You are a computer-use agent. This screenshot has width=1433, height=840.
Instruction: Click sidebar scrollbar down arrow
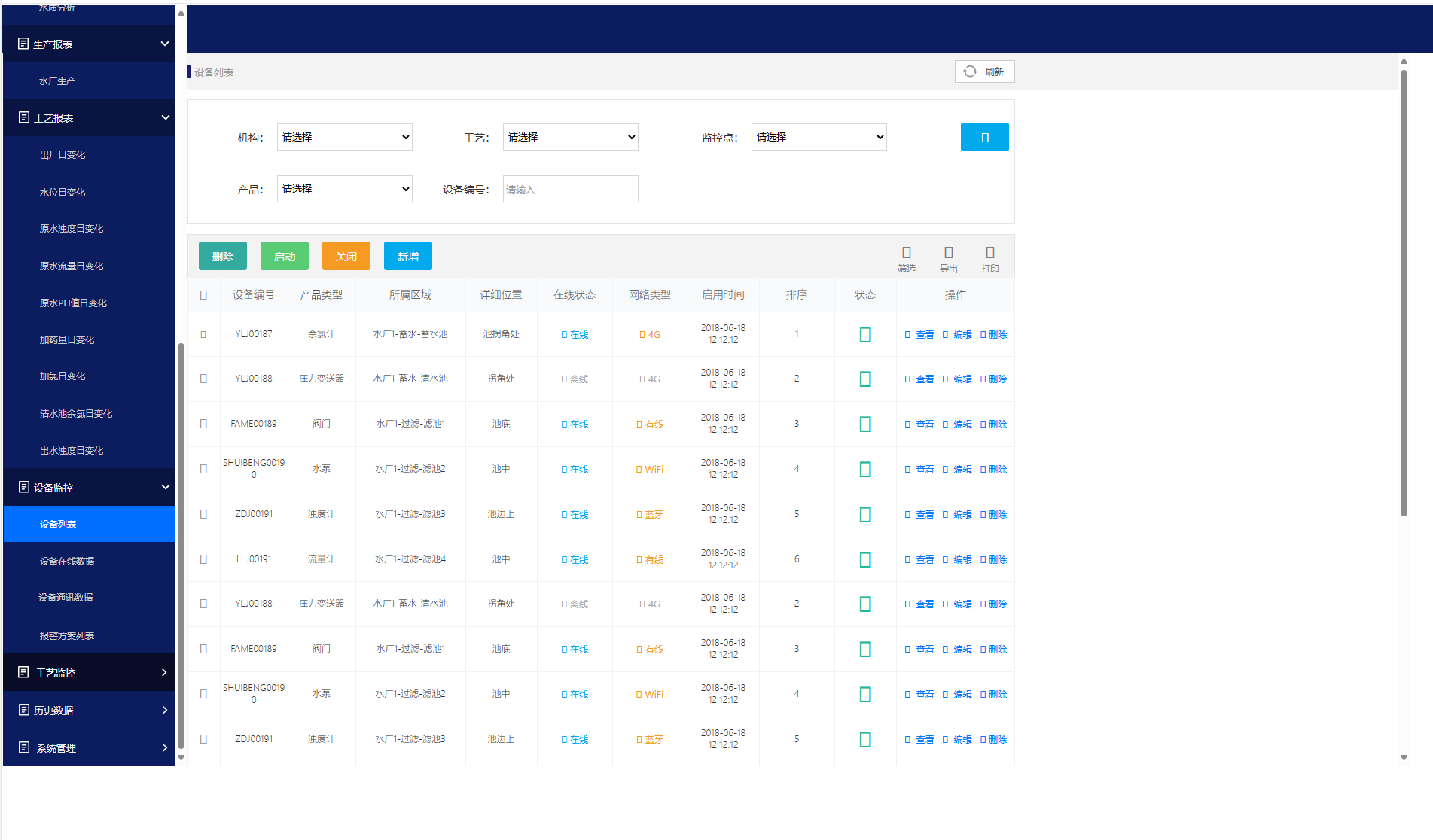[x=181, y=758]
